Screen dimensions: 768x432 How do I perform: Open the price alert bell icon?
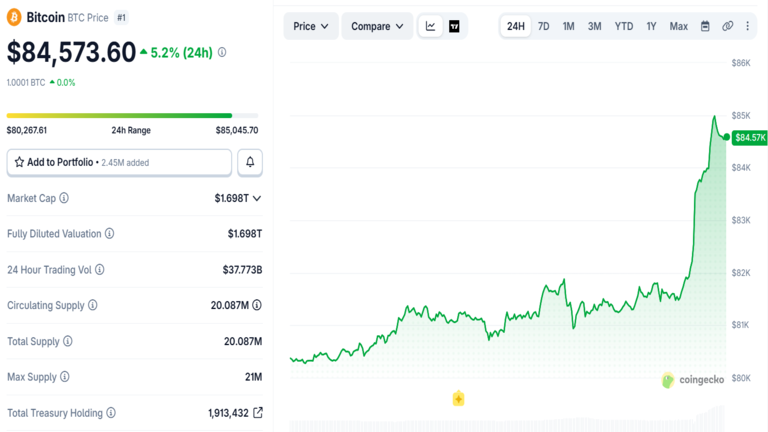[250, 162]
